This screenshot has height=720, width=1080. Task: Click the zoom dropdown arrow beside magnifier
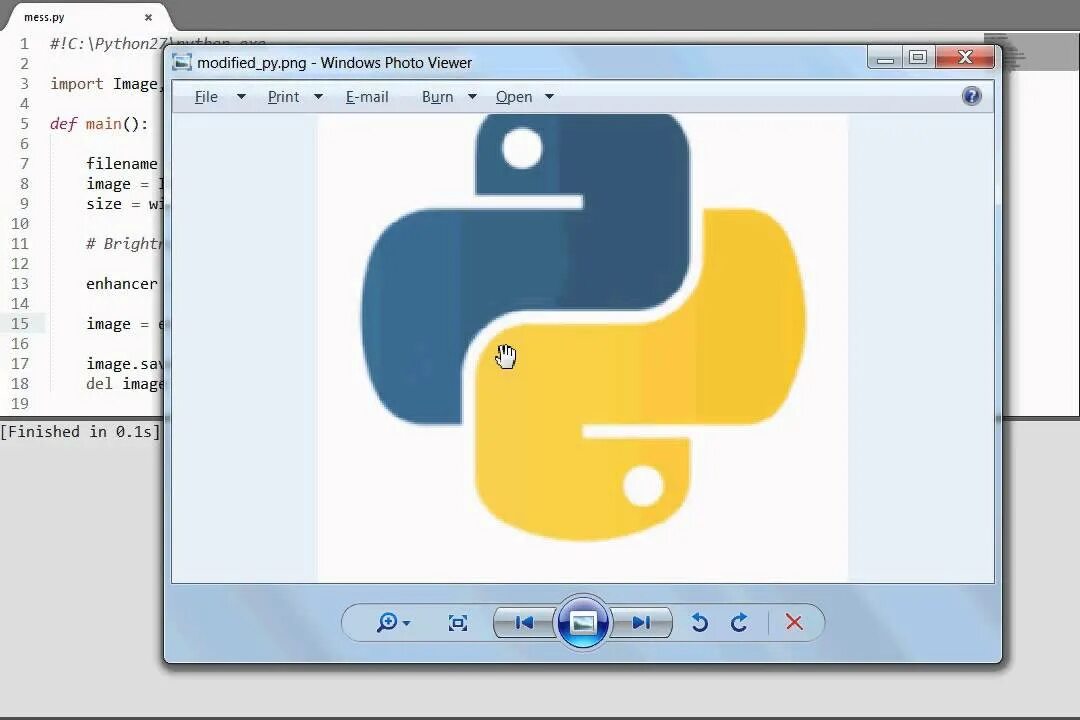tap(406, 623)
